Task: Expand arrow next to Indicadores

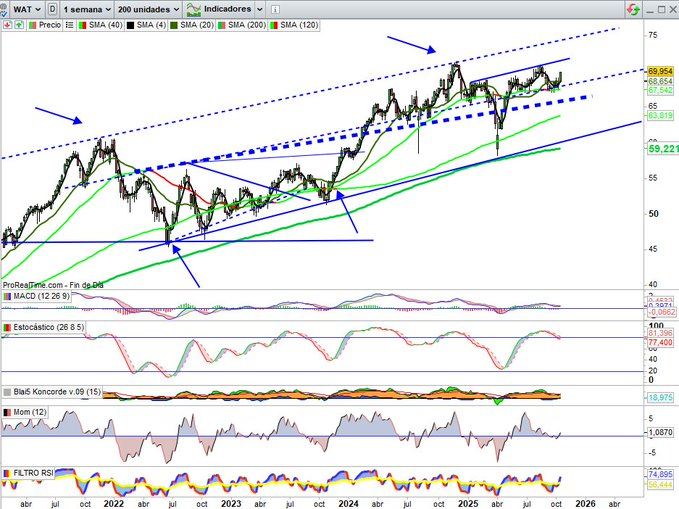Action: click(259, 9)
